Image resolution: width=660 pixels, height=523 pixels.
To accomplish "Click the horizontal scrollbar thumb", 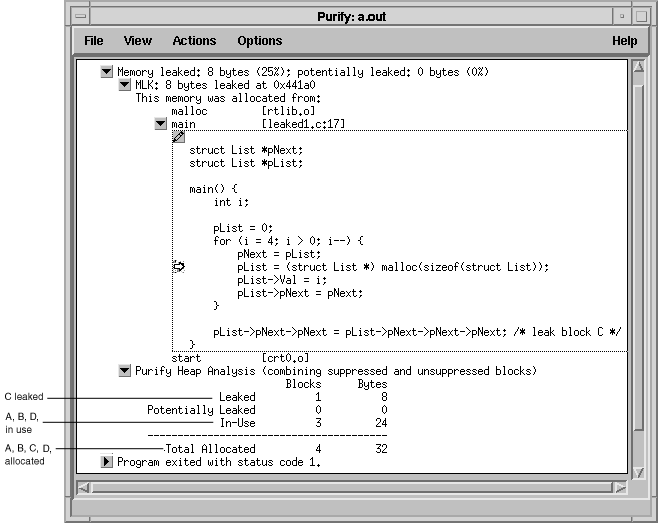I will tap(352, 488).
